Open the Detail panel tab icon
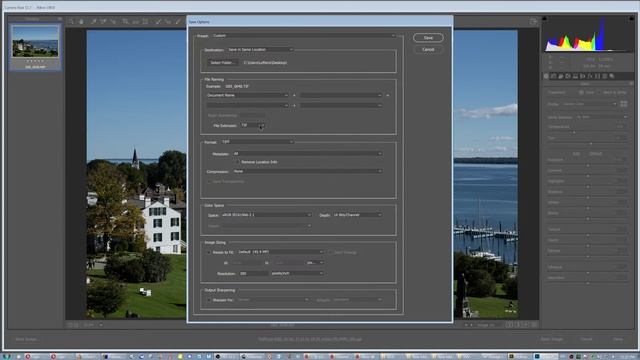This screenshot has width=640, height=360. (561, 76)
